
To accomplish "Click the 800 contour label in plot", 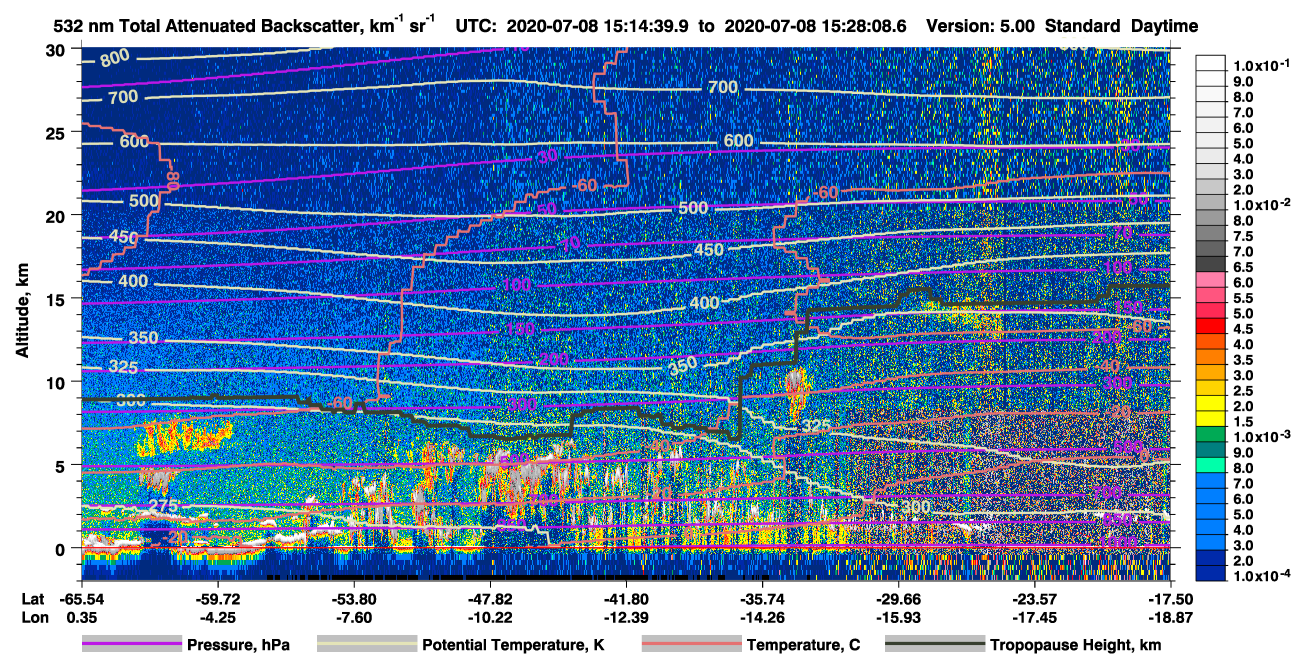I will 114,58.
